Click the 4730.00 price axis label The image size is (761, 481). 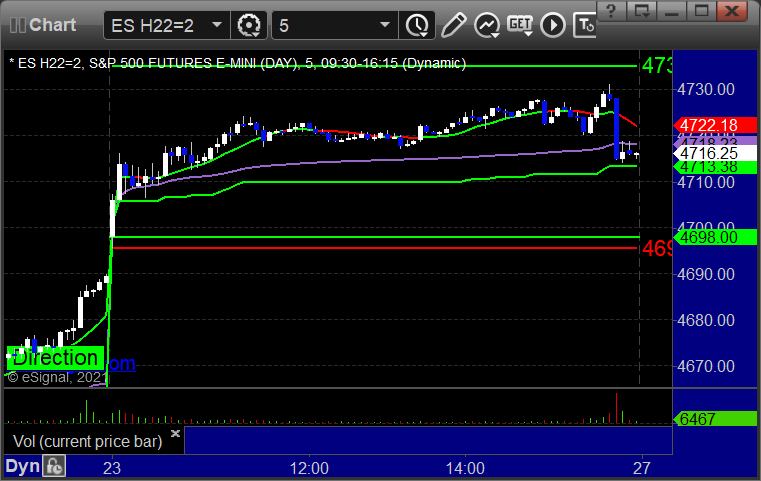pos(706,89)
